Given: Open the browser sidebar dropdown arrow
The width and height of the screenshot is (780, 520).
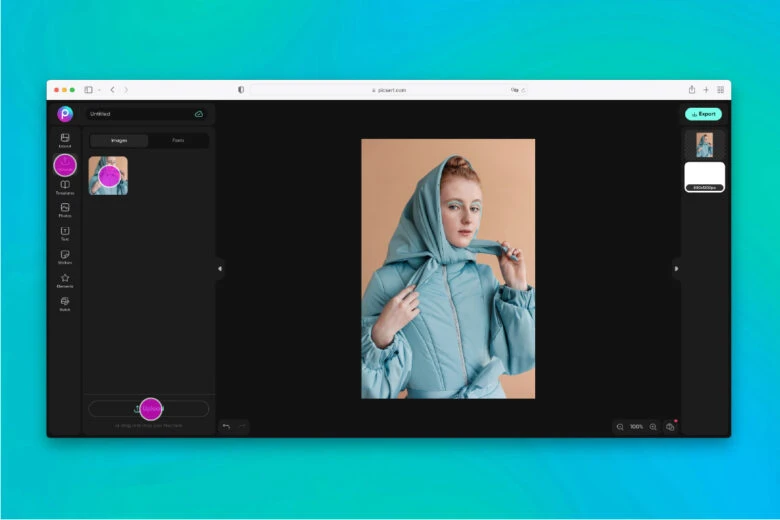Looking at the screenshot, I should tap(99, 90).
